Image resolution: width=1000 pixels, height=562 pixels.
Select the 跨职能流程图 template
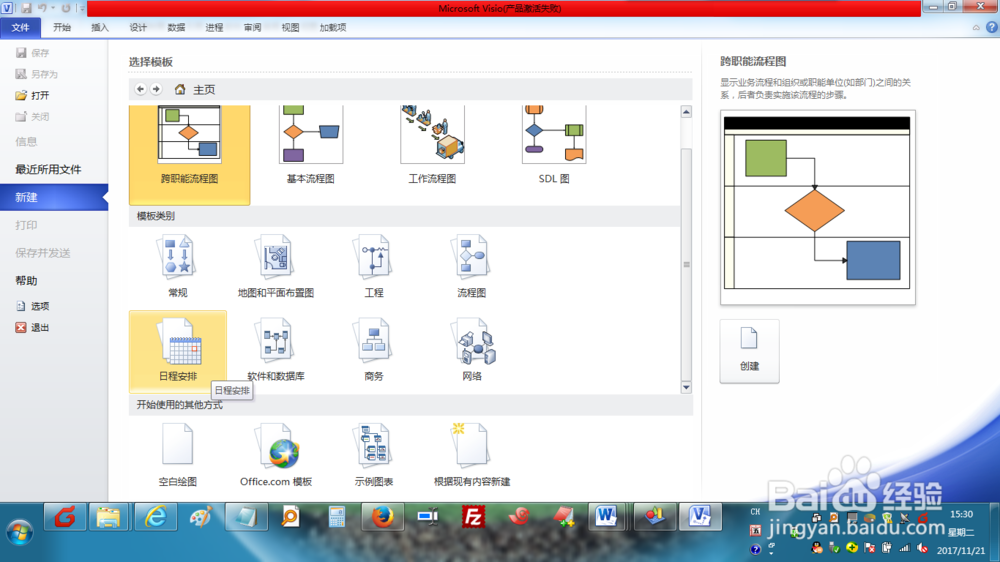[x=189, y=154]
